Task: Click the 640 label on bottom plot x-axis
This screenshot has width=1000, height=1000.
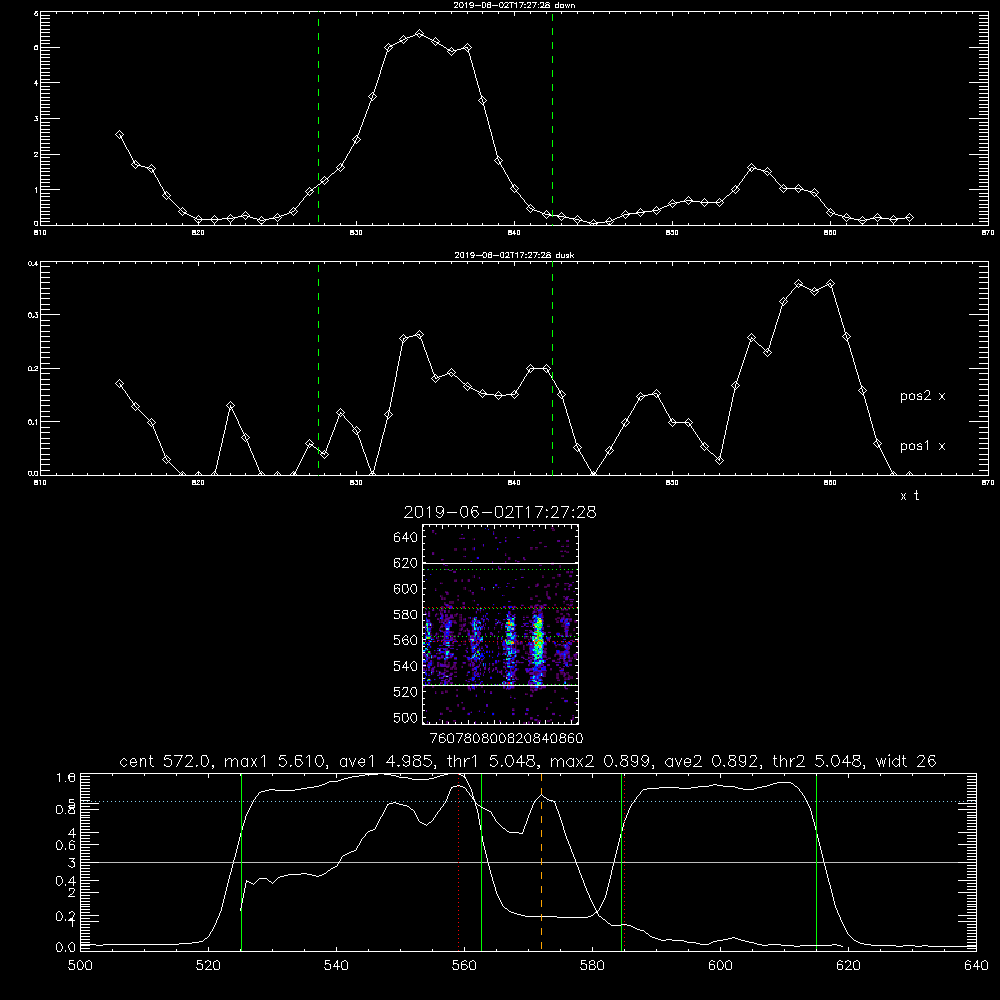Action: (976, 966)
